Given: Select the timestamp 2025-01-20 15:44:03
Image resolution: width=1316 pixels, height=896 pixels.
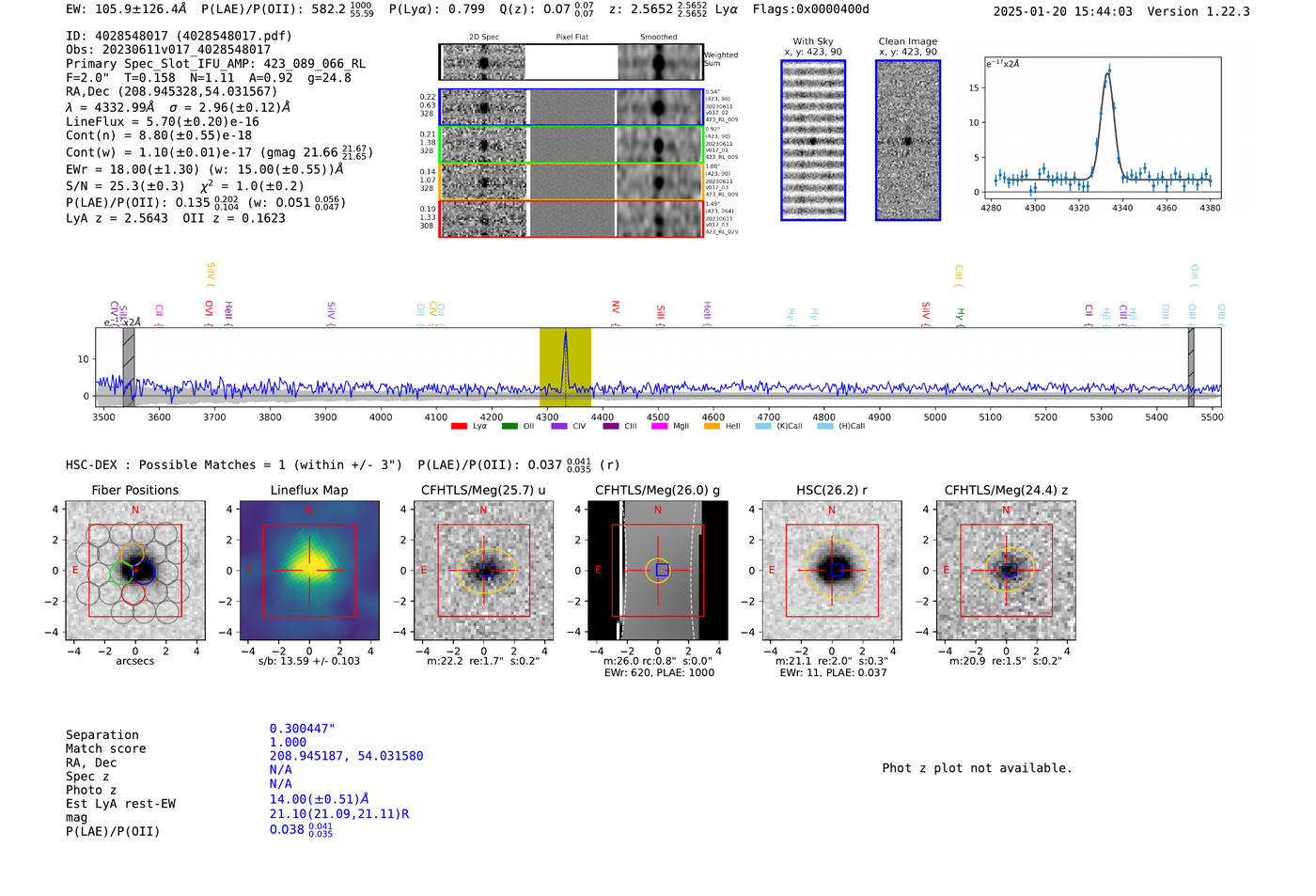Looking at the screenshot, I should coord(1062,11).
